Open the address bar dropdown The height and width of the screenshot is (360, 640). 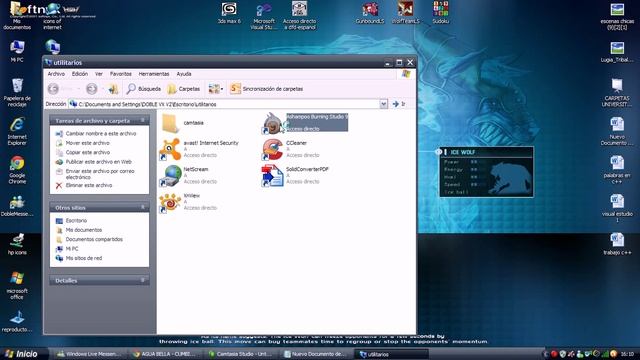pos(383,104)
